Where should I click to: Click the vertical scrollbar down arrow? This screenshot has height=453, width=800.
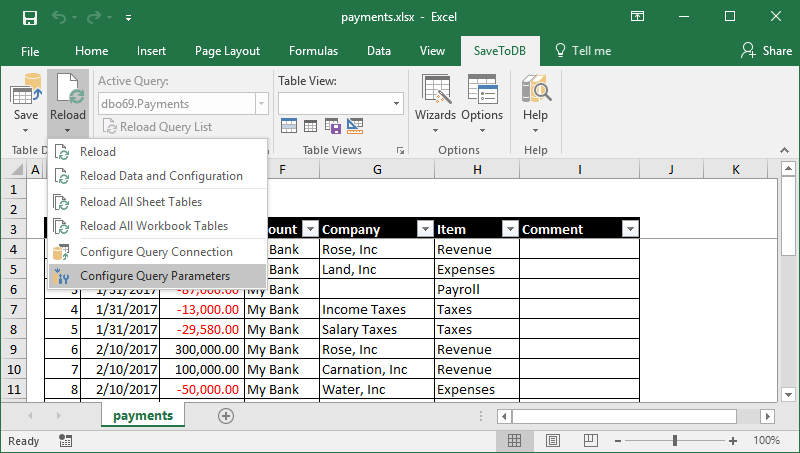pyautogui.click(x=788, y=394)
